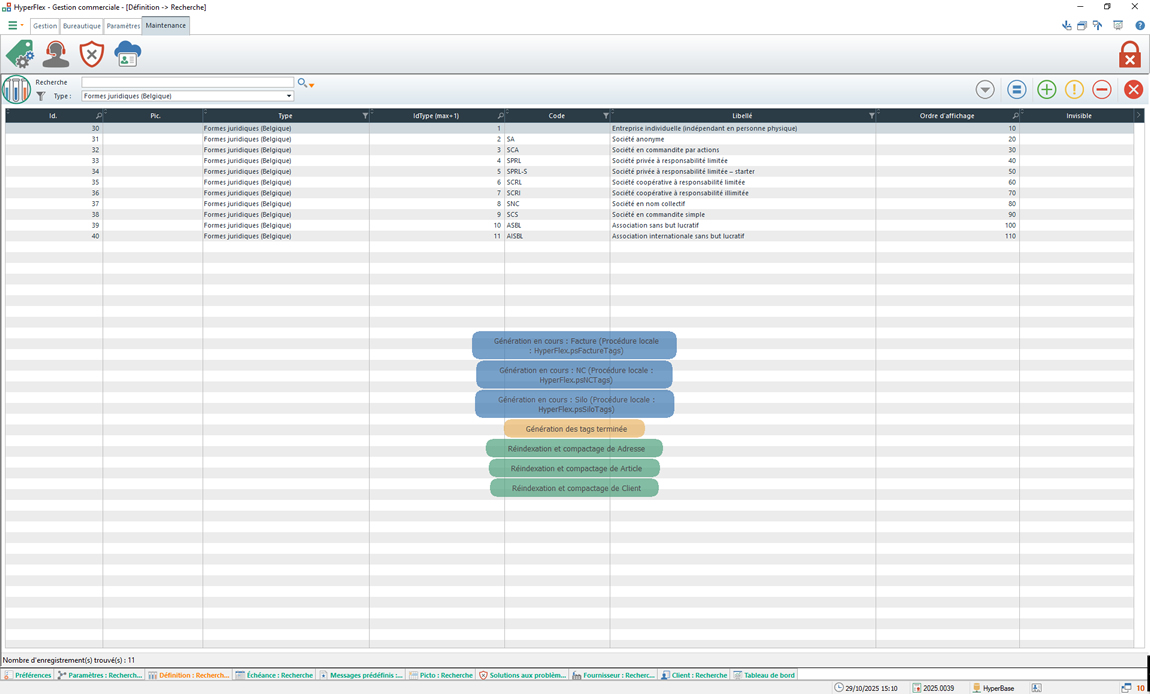This screenshot has height=694, width=1150.
Task: Delete record using red minus button
Action: [x=1101, y=90]
